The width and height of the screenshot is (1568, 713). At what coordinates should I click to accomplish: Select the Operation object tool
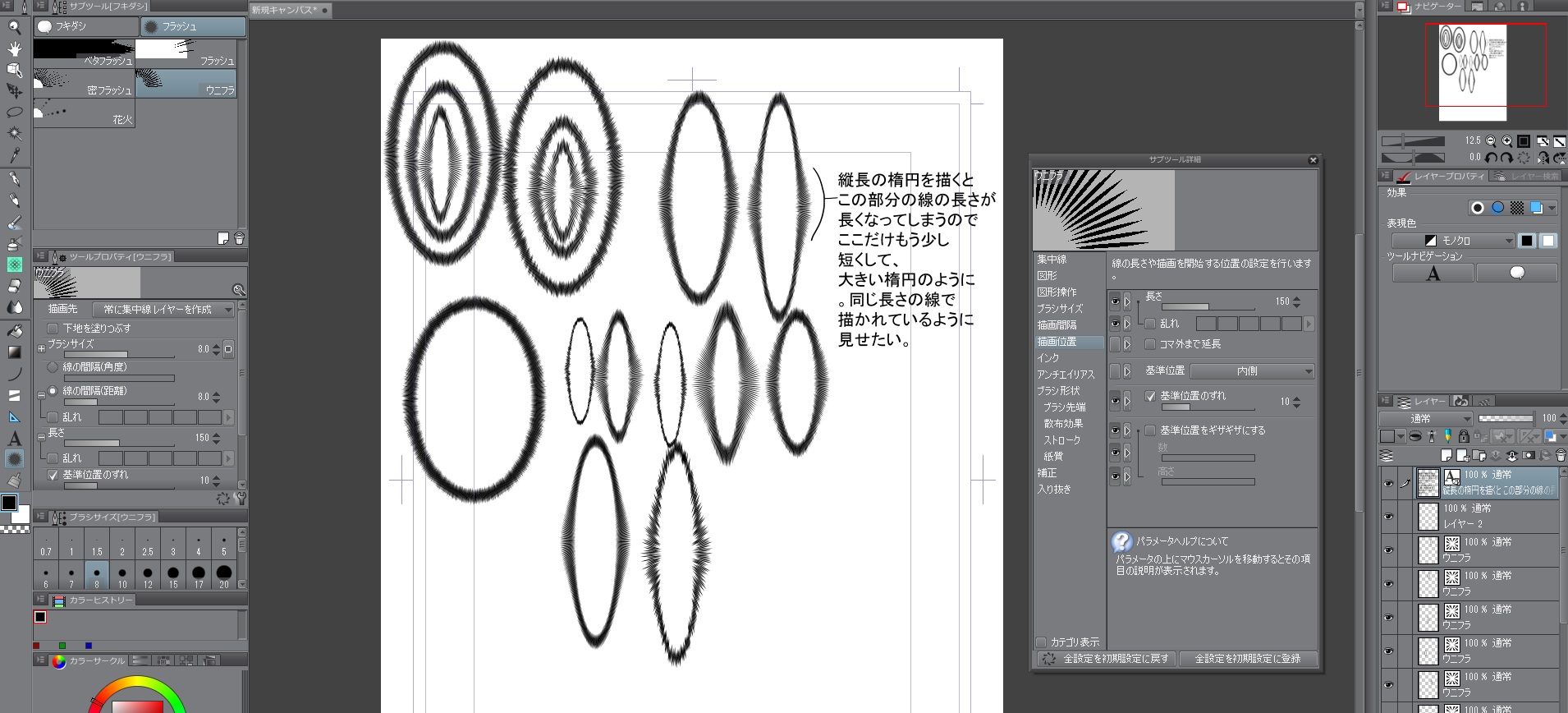pos(14,70)
